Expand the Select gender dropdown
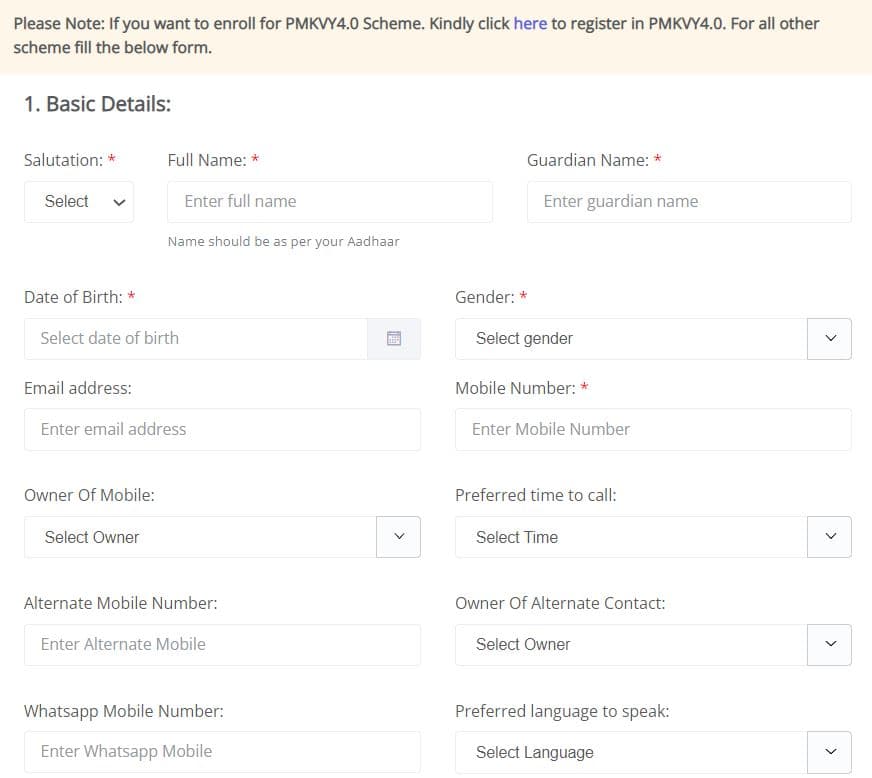872x778 pixels. click(x=630, y=339)
